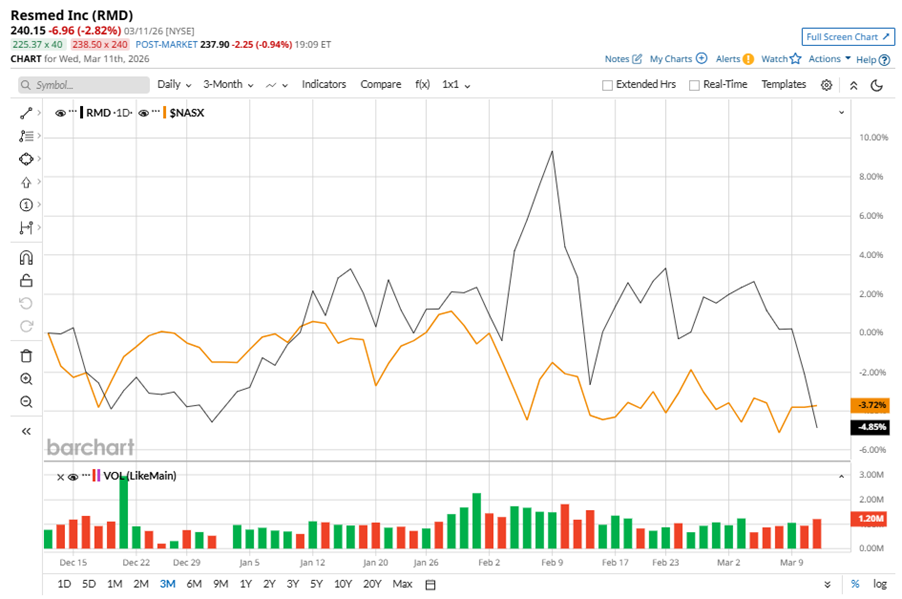Select the trend line drawing tool
Image resolution: width=902 pixels, height=599 pixels.
(26, 113)
